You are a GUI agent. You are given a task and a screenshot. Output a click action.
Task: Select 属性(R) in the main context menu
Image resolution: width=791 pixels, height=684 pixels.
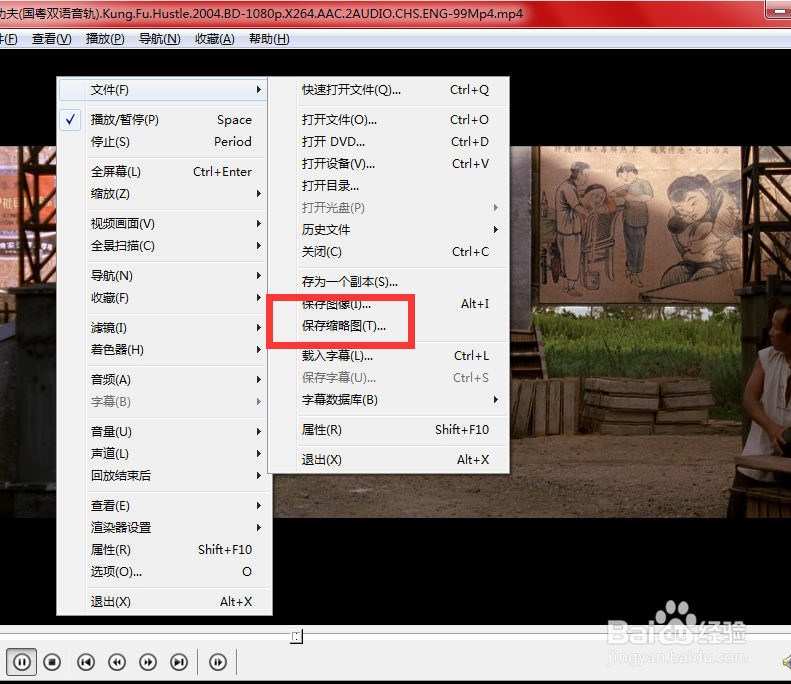(x=163, y=550)
